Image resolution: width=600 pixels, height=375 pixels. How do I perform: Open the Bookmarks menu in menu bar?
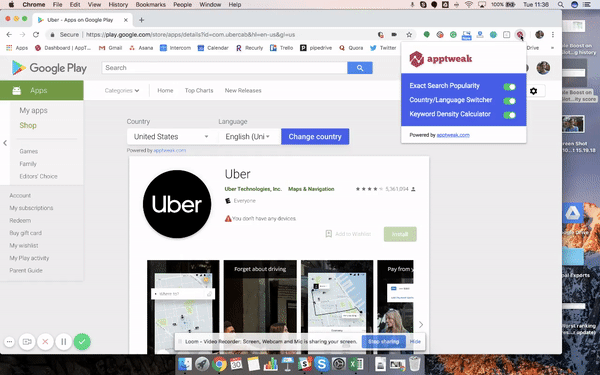click(x=150, y=5)
